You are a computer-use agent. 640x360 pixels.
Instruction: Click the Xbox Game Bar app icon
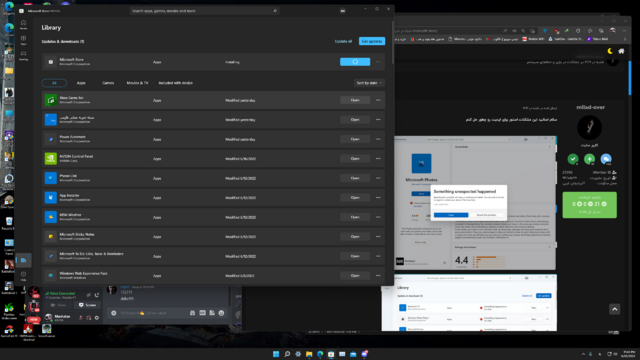(51, 100)
